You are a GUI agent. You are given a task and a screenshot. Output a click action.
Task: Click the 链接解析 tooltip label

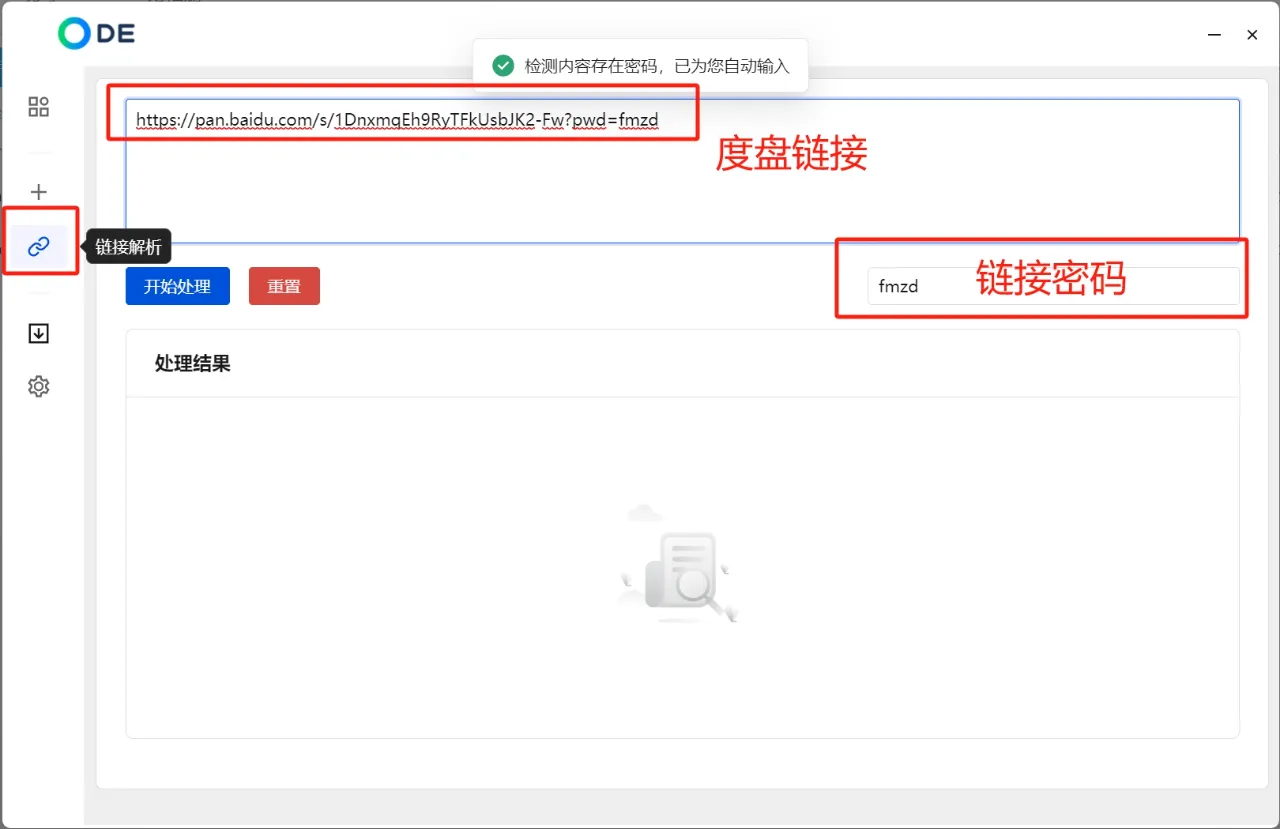[129, 246]
